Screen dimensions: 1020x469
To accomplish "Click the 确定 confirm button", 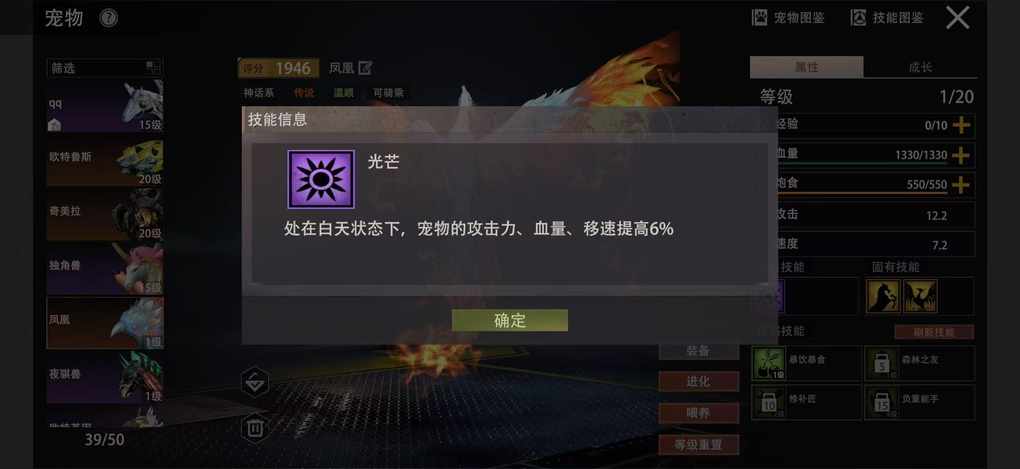I will click(509, 320).
